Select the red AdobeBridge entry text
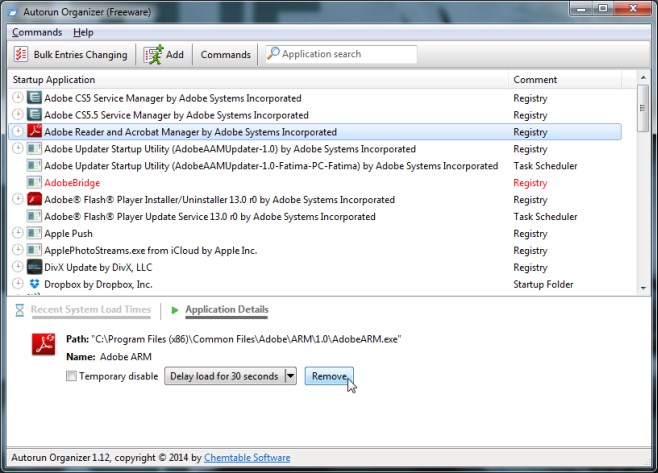The width and height of the screenshot is (658, 473). [72, 183]
